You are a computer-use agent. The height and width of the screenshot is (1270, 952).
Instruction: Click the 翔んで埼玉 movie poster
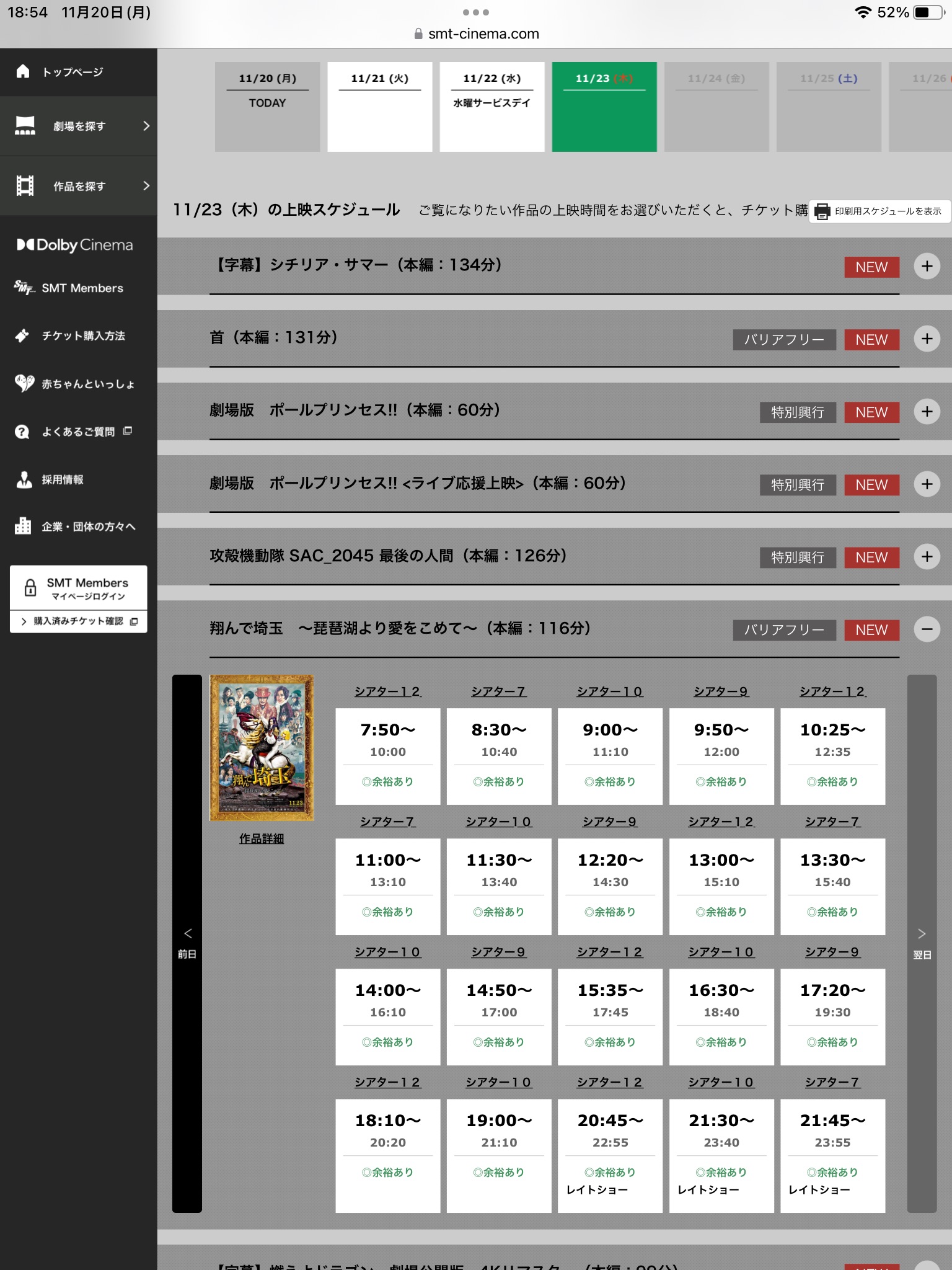262,747
